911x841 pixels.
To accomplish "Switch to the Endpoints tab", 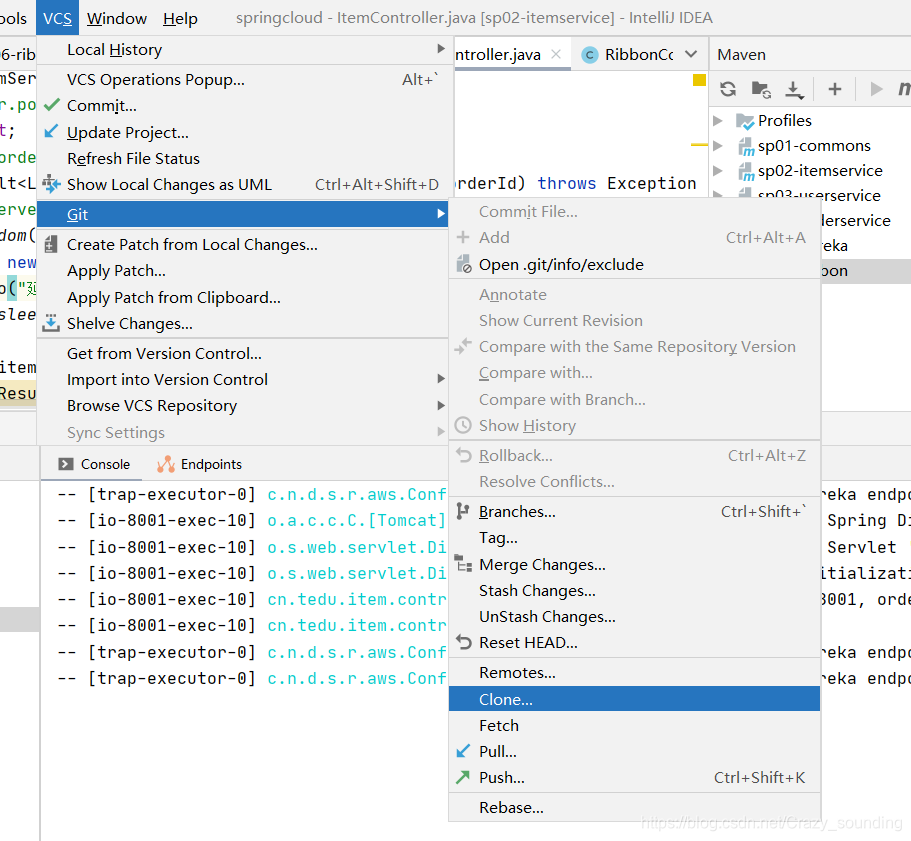I will (x=199, y=464).
